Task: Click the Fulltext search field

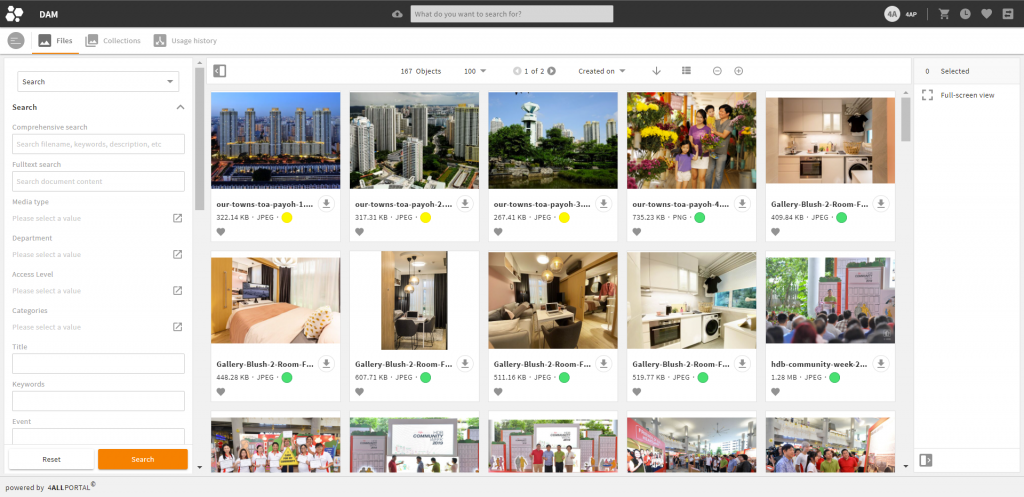Action: pos(98,182)
